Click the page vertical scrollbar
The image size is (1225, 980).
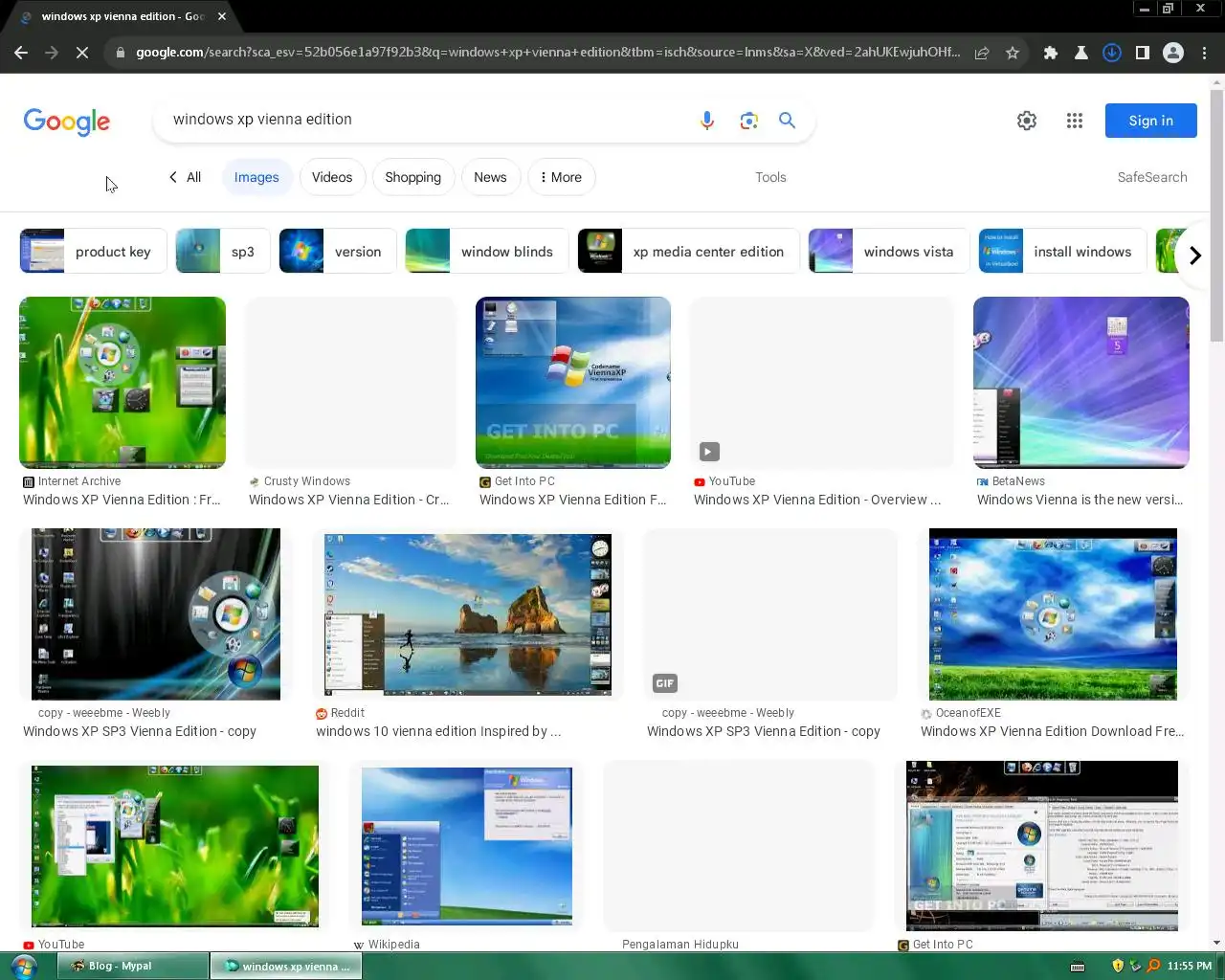[1216, 215]
